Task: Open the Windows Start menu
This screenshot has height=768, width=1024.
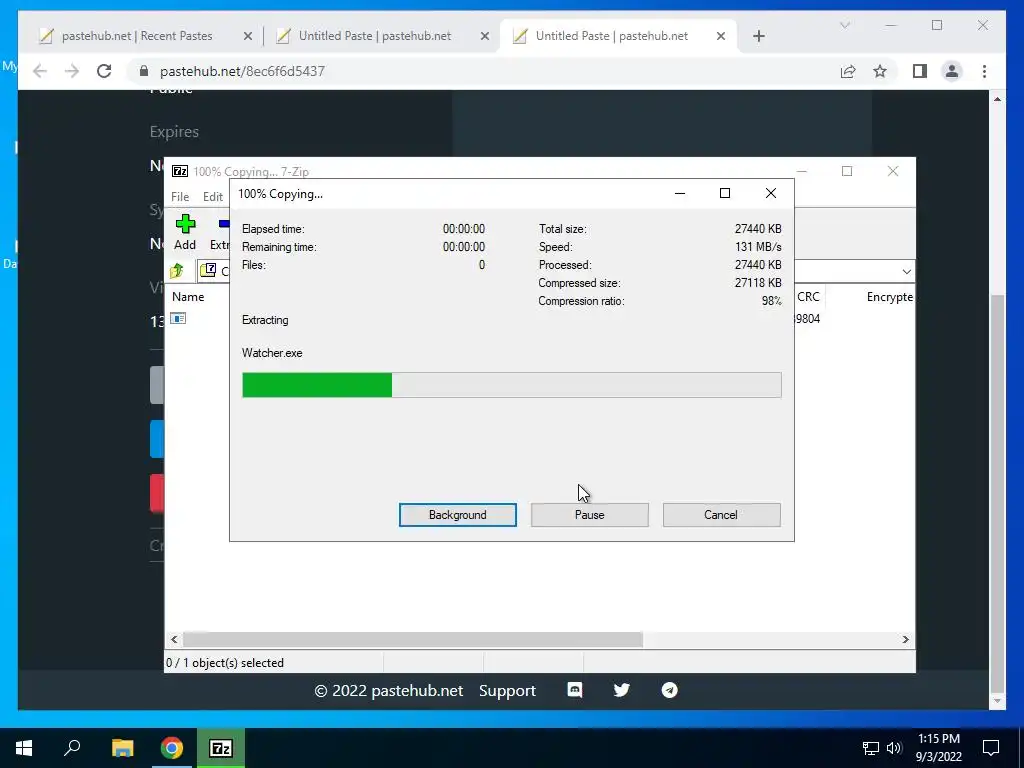Action: (x=24, y=748)
